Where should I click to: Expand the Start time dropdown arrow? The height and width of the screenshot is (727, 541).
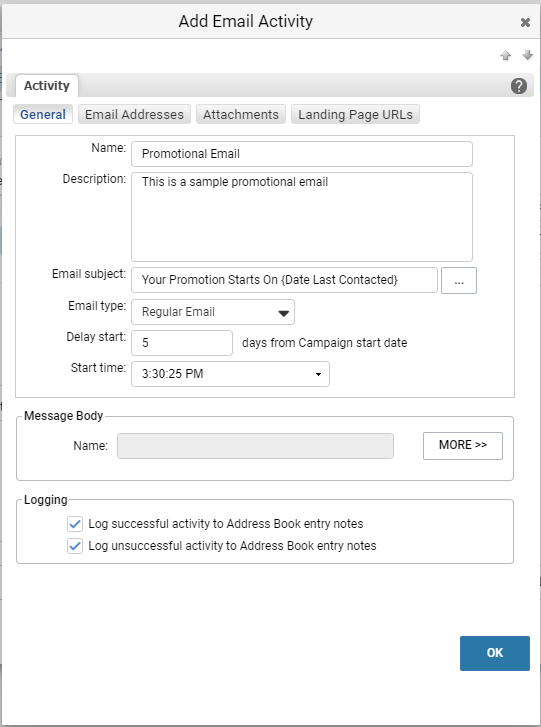coord(318,374)
